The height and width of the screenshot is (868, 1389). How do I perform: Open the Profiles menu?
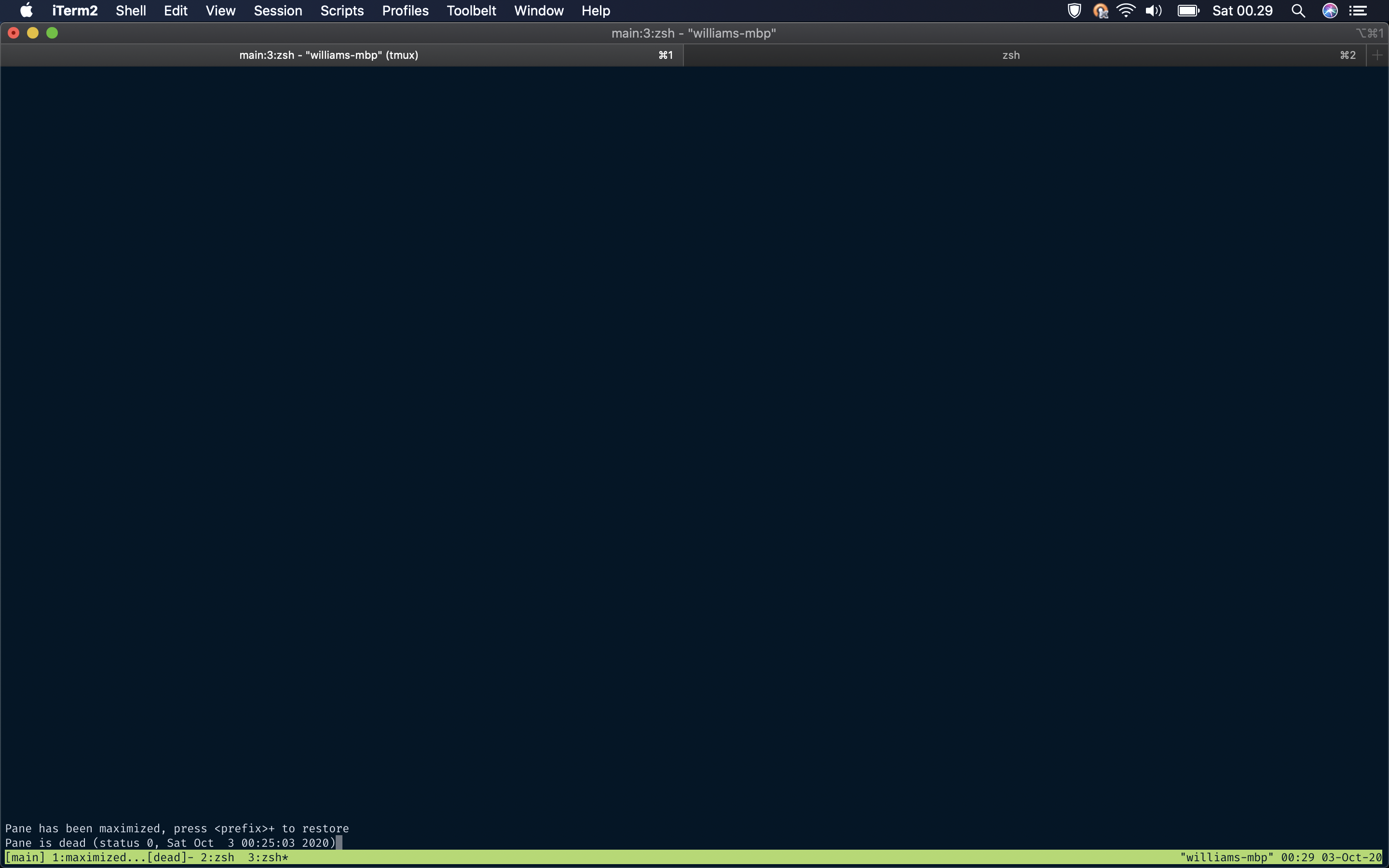tap(405, 10)
